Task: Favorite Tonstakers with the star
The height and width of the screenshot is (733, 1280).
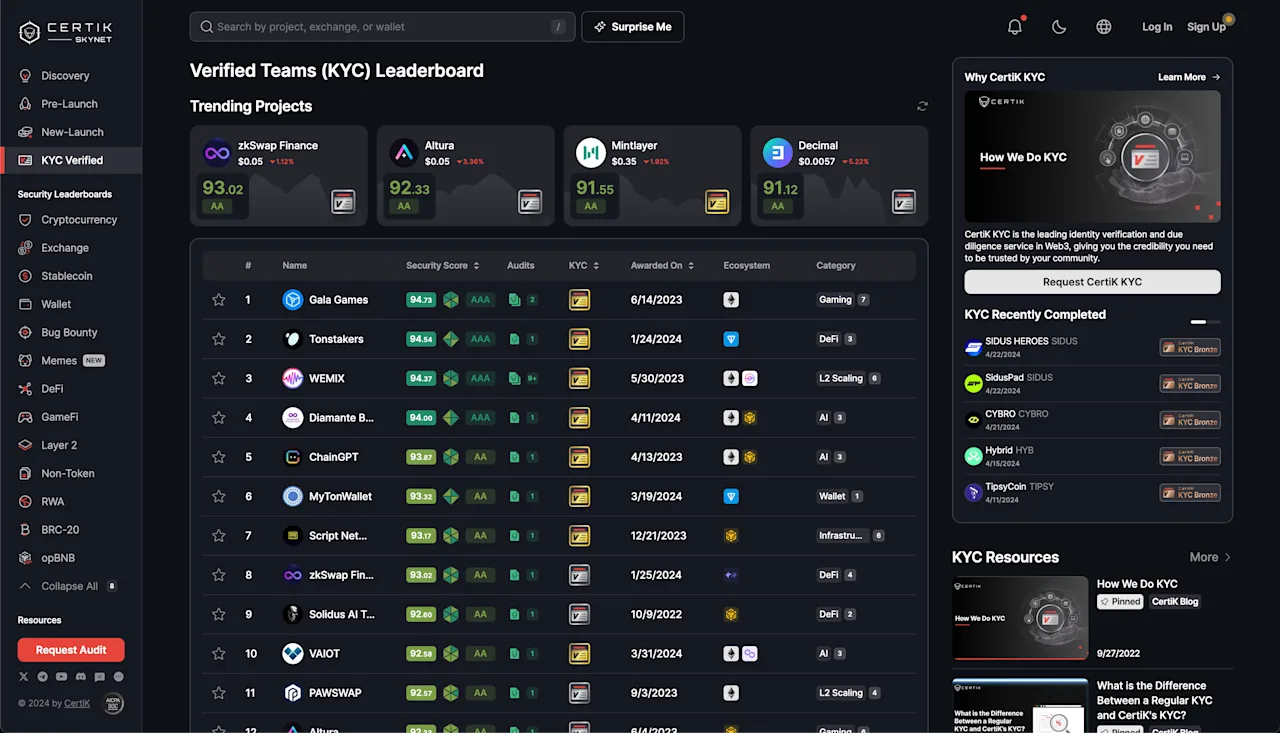Action: 218,339
